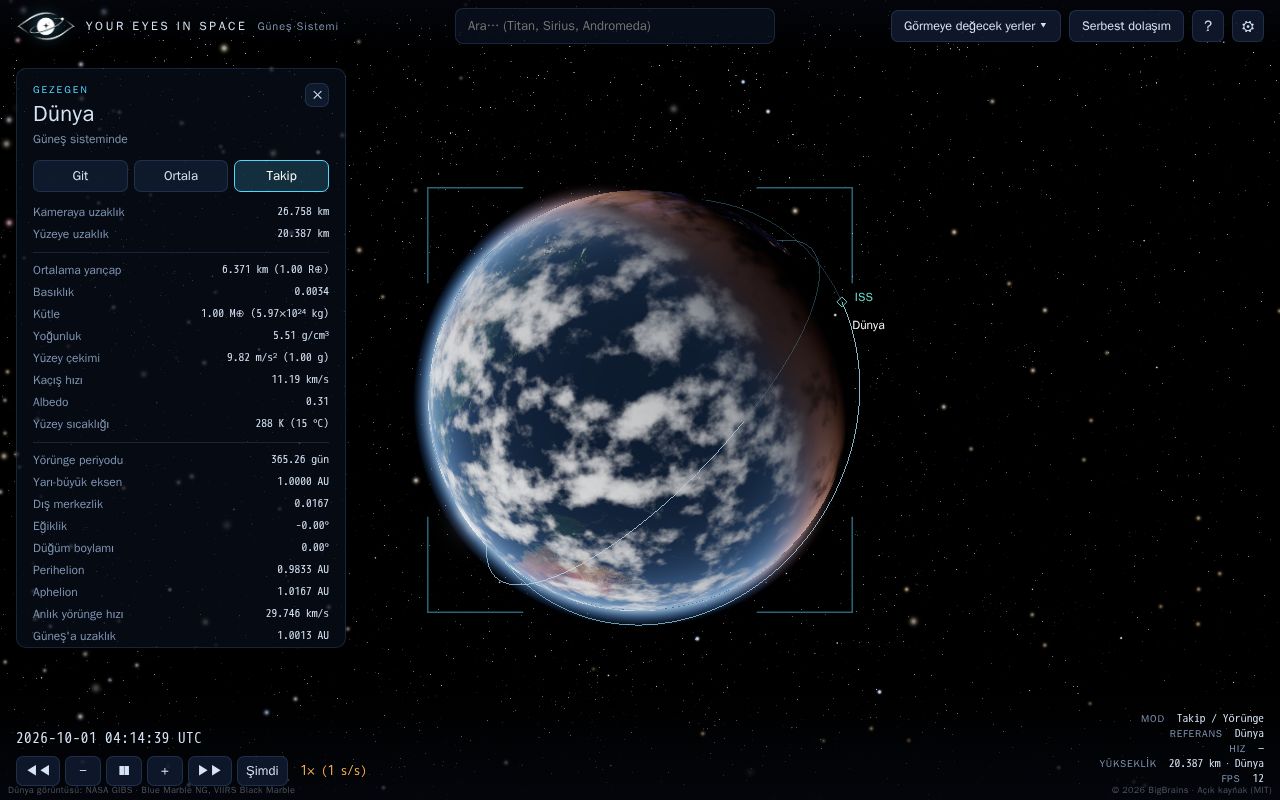Click the Ortala button
This screenshot has height=800, width=1280.
click(181, 176)
